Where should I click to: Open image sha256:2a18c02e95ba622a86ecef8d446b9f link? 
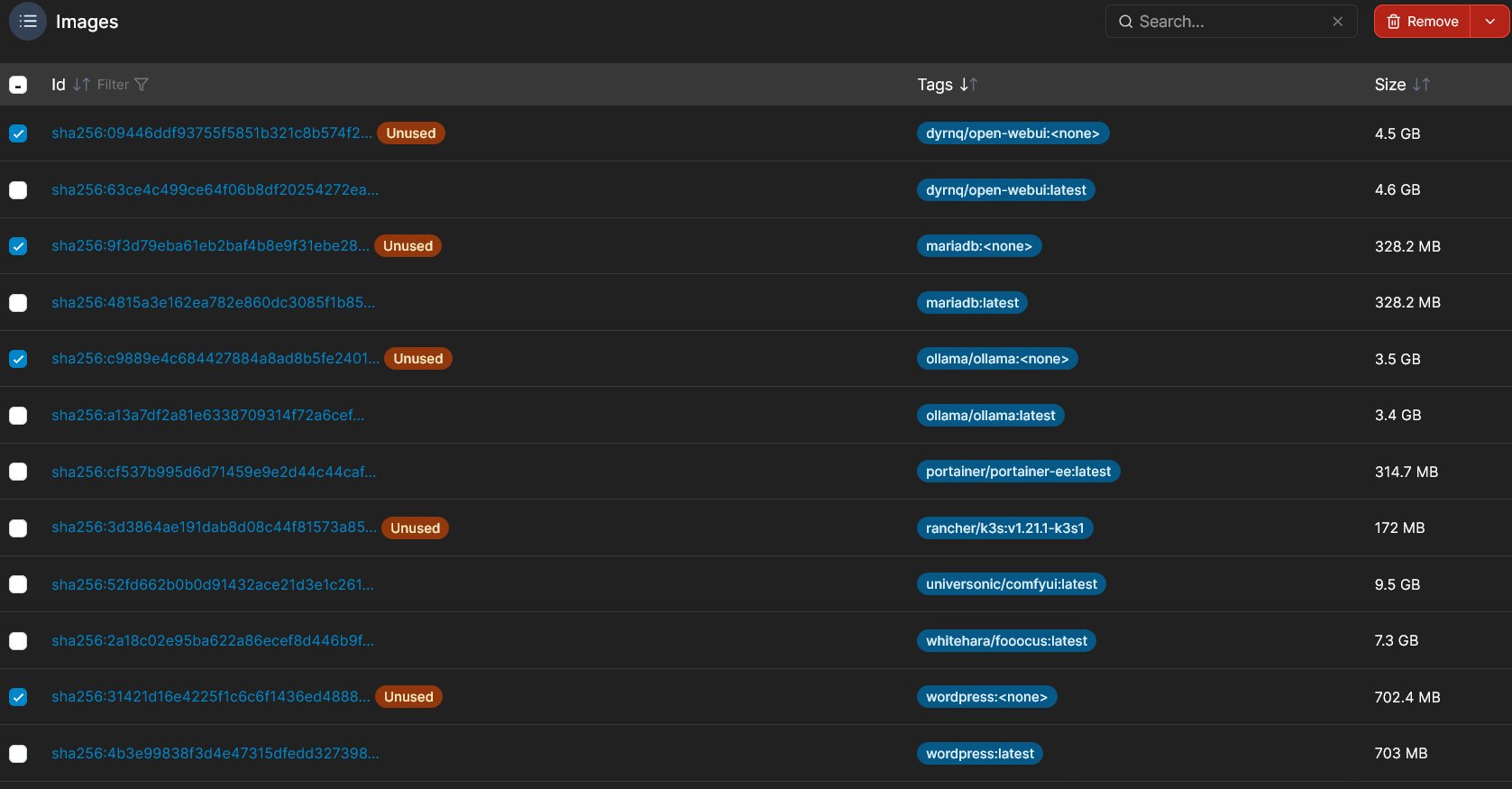pos(213,641)
